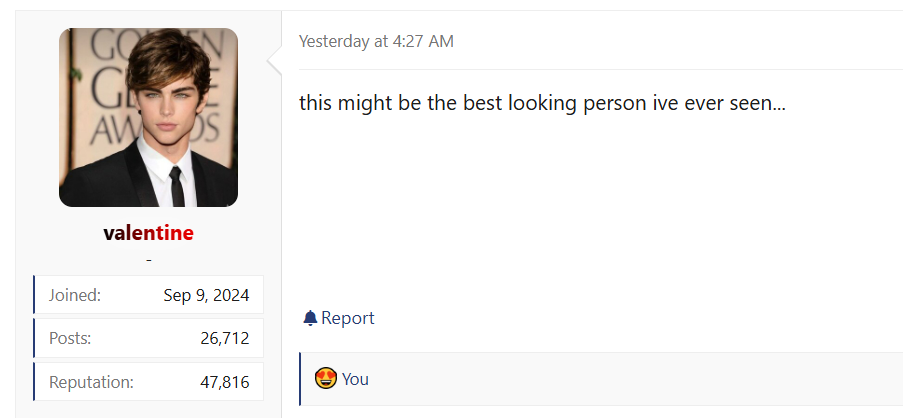This screenshot has width=903, height=418.
Task: Click the post's speech-bubble arrow pointer
Action: pyautogui.click(x=274, y=64)
